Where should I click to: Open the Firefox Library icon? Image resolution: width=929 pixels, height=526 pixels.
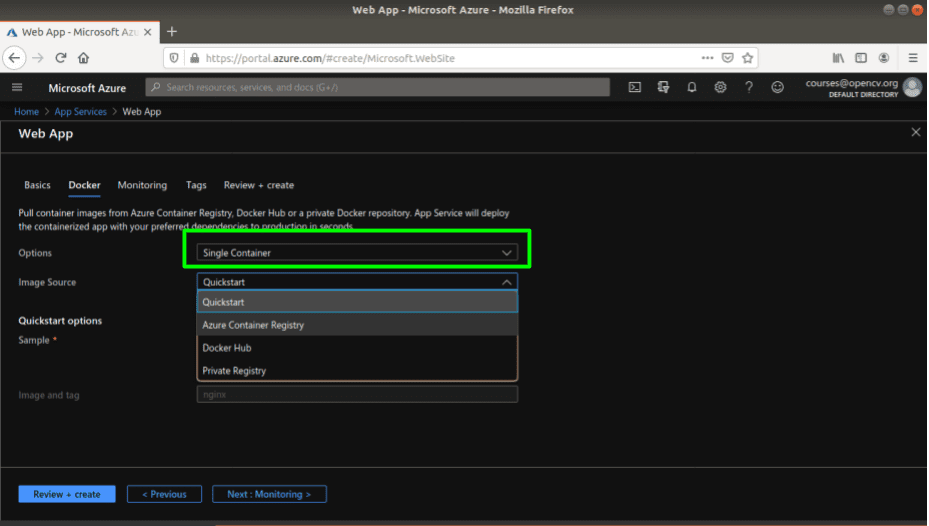tap(838, 58)
